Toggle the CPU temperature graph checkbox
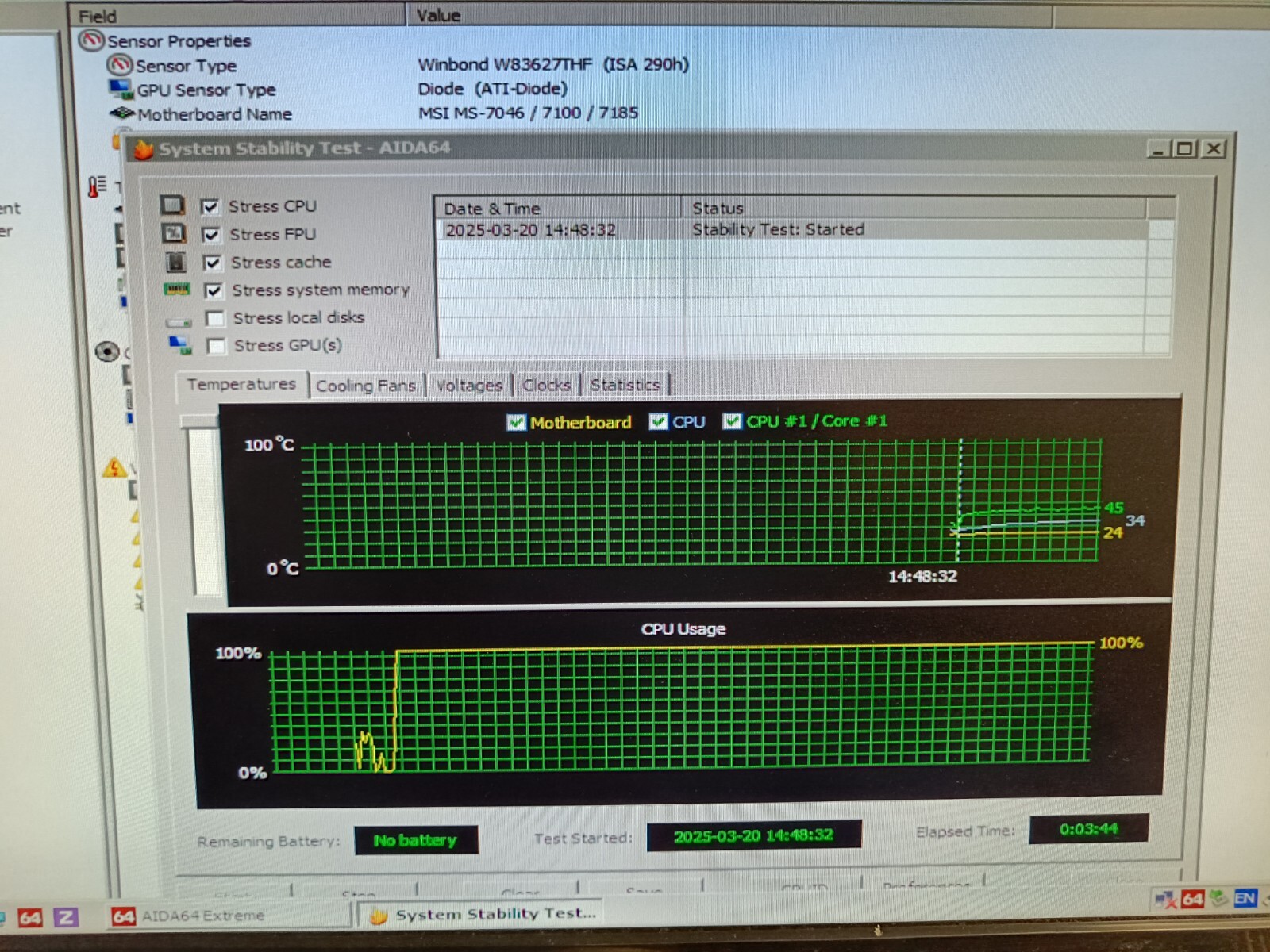Image resolution: width=1270 pixels, height=952 pixels. coord(658,421)
